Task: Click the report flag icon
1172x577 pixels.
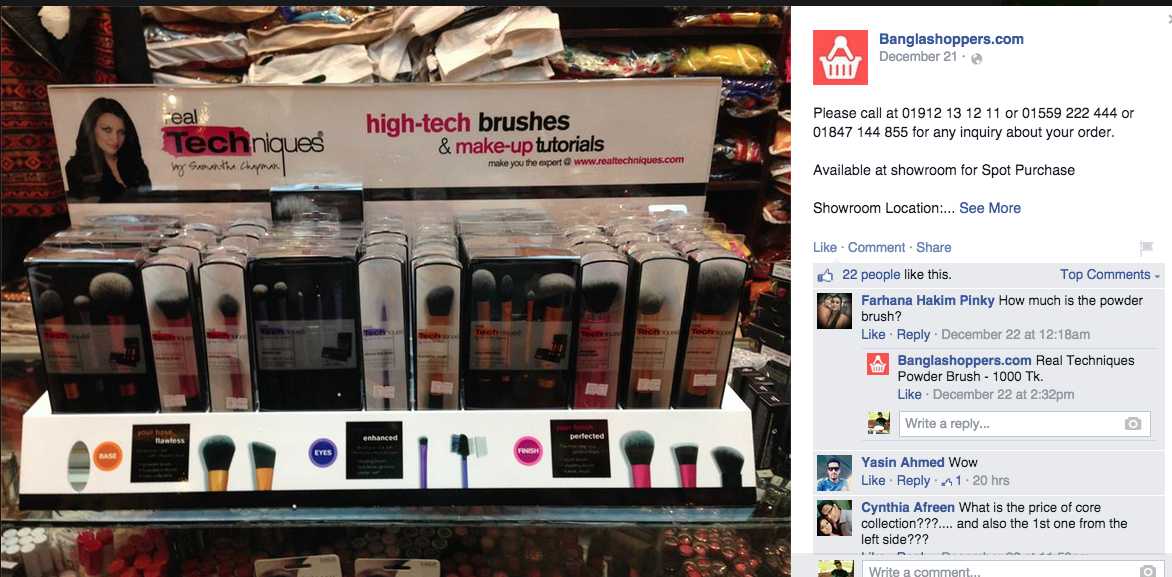Action: [x=1146, y=247]
